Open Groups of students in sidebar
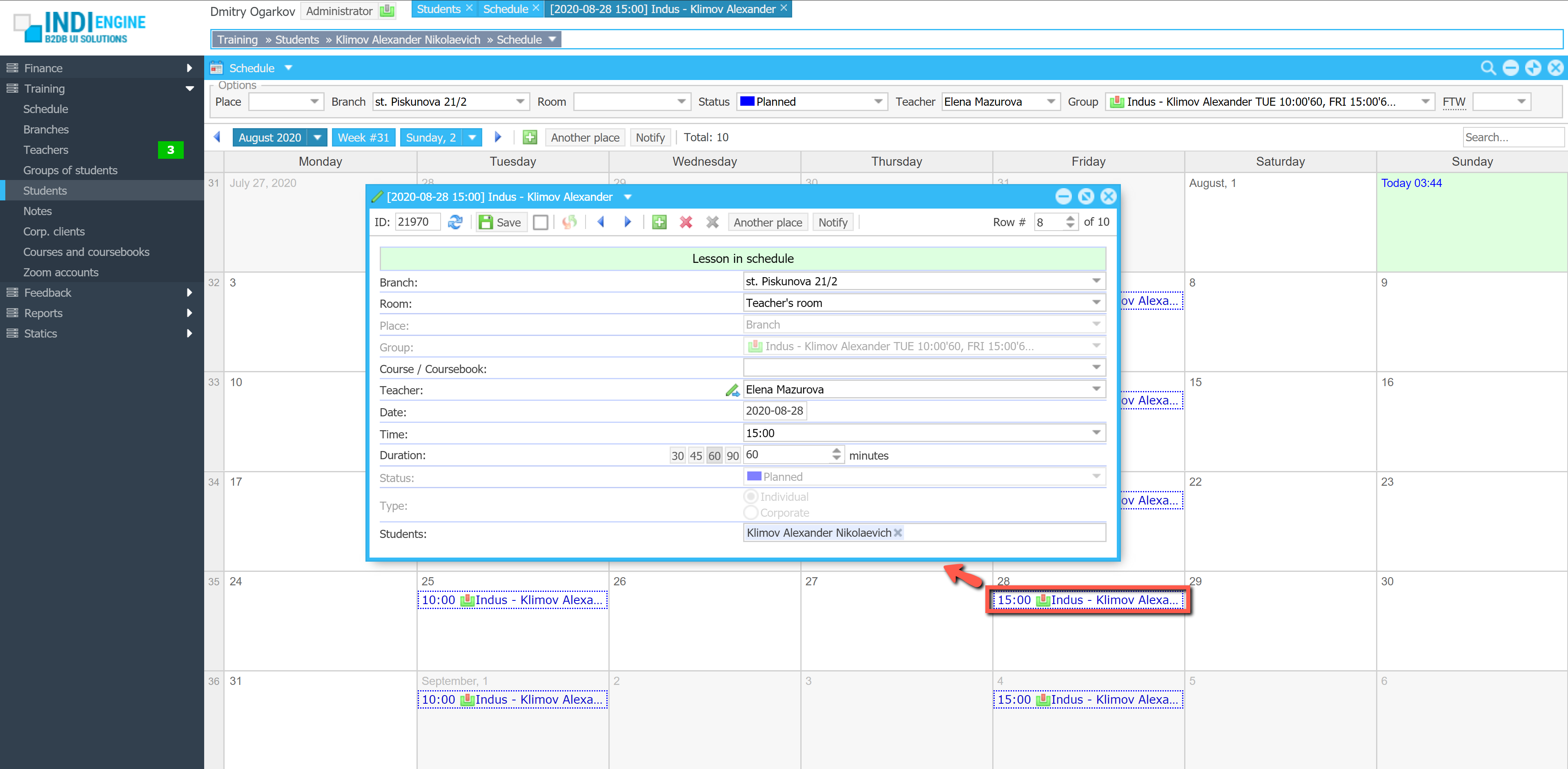 [x=70, y=170]
